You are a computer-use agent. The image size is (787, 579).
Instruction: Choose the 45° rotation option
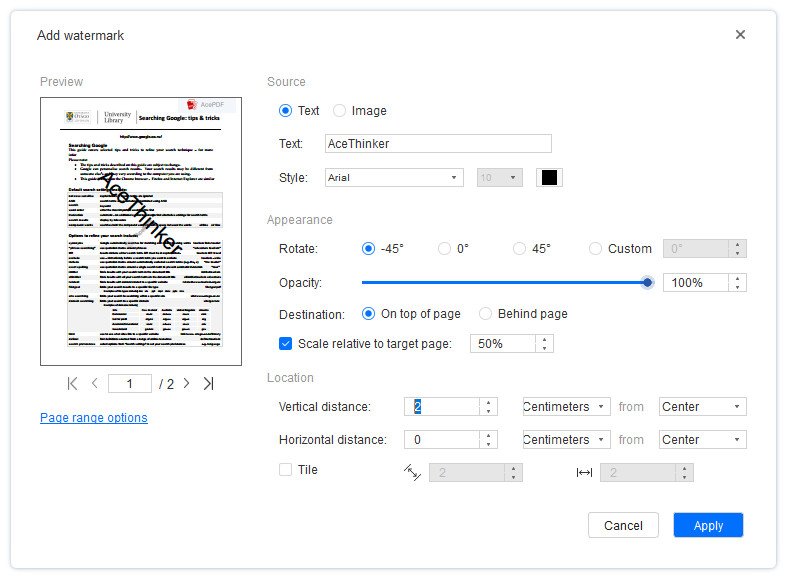click(x=519, y=248)
